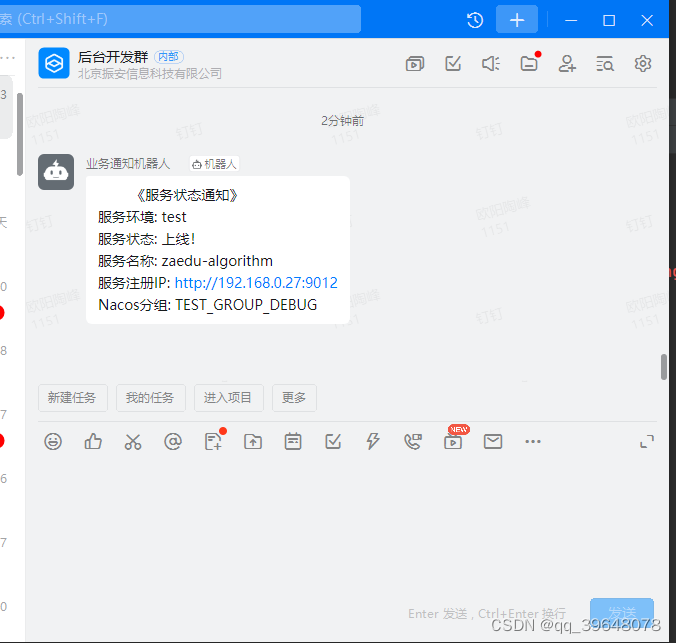Screen dimensions: 676x643
Task: Click the plus new button in title bar
Action: 517,19
